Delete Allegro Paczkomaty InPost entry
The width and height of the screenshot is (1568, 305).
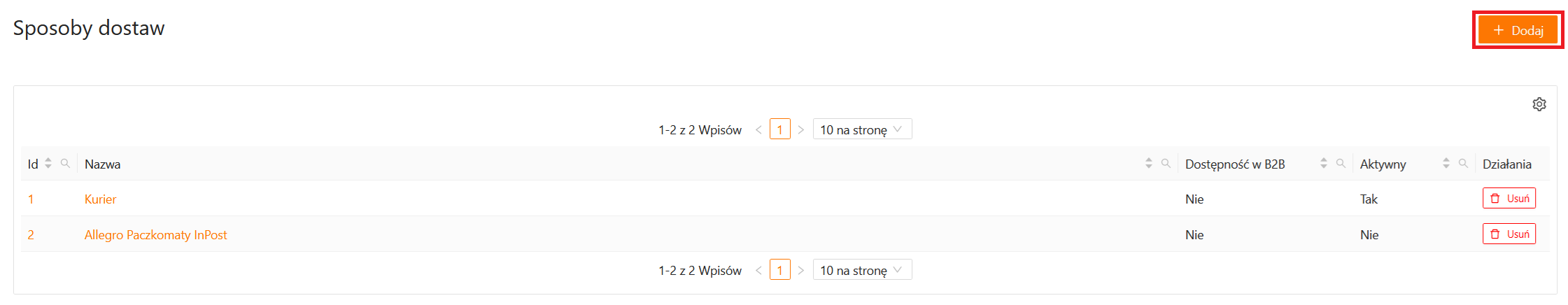(1509, 234)
